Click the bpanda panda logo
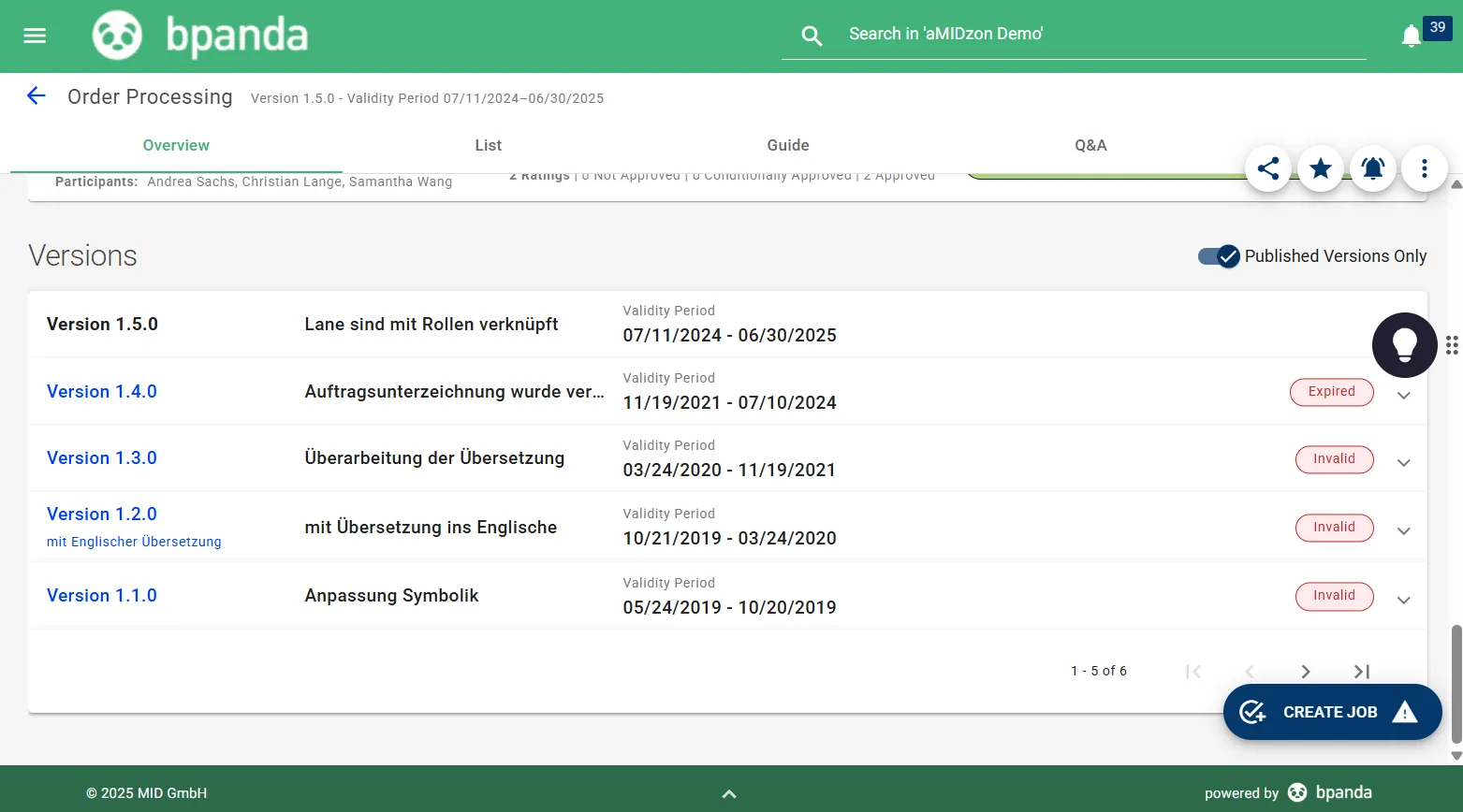1463x812 pixels. pos(117,36)
